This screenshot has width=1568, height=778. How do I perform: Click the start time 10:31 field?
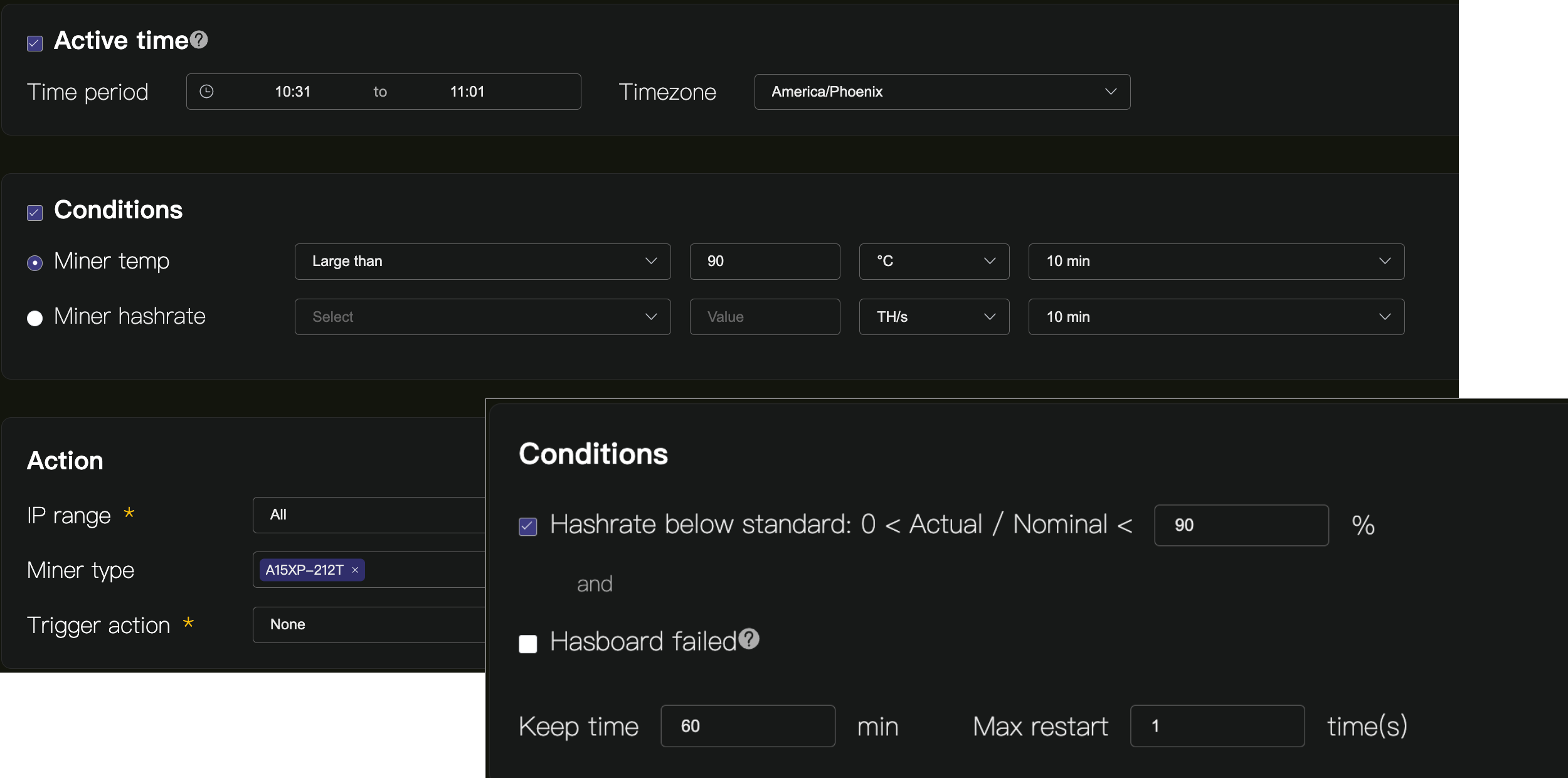click(292, 92)
